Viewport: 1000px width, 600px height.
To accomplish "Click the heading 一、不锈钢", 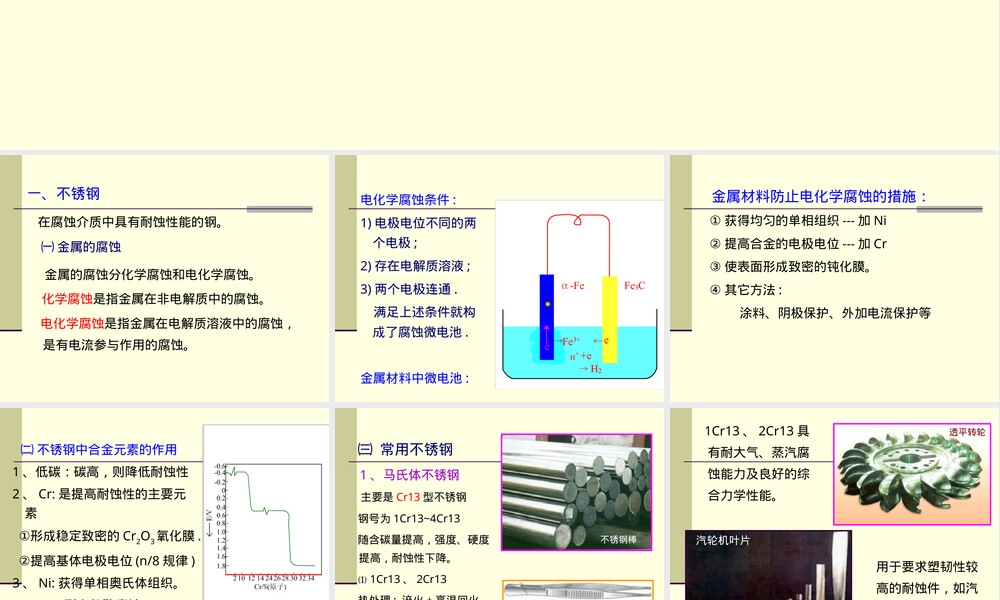I will click(64, 194).
